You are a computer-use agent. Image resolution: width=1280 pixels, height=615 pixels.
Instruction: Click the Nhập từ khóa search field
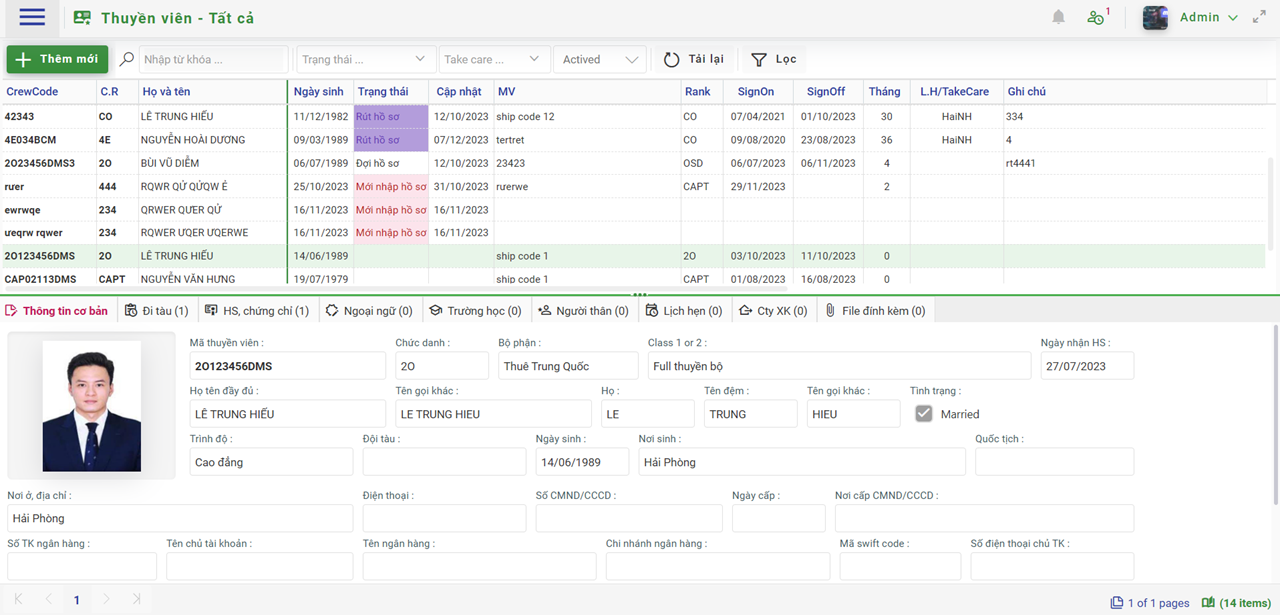[212, 60]
